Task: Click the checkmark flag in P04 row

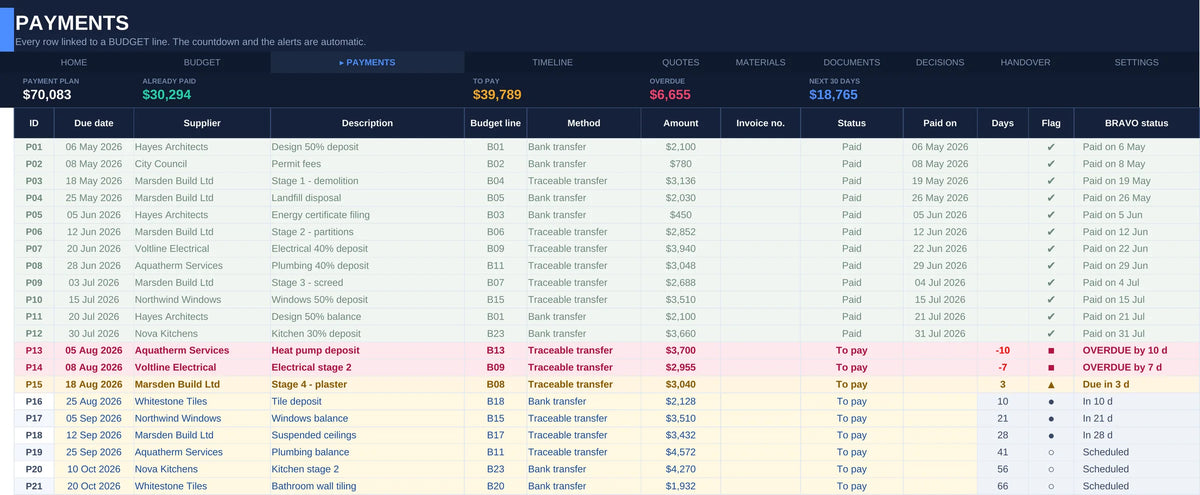Action: click(1051, 198)
